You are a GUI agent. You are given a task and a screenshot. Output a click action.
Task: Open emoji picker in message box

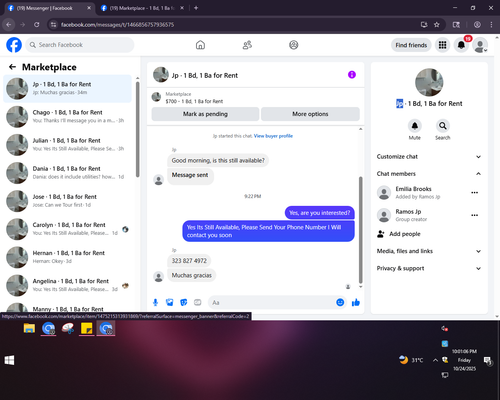pos(340,302)
